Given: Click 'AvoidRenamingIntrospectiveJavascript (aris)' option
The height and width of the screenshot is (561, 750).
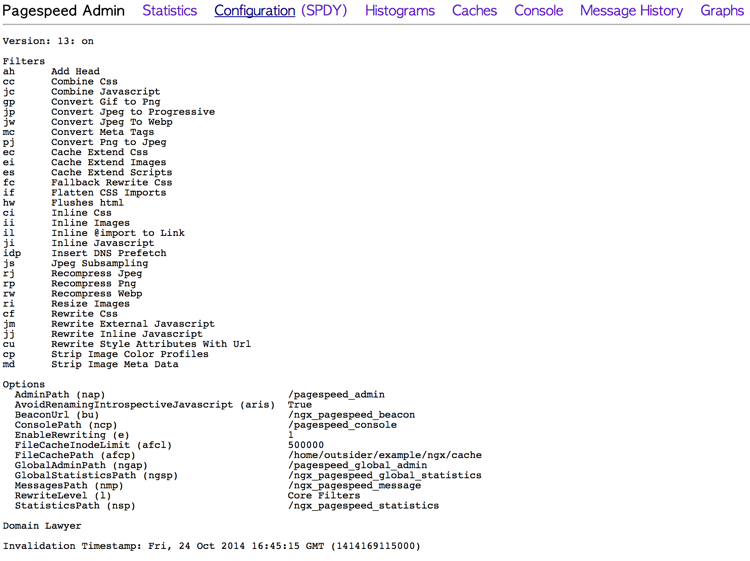Looking at the screenshot, I should (x=145, y=405).
